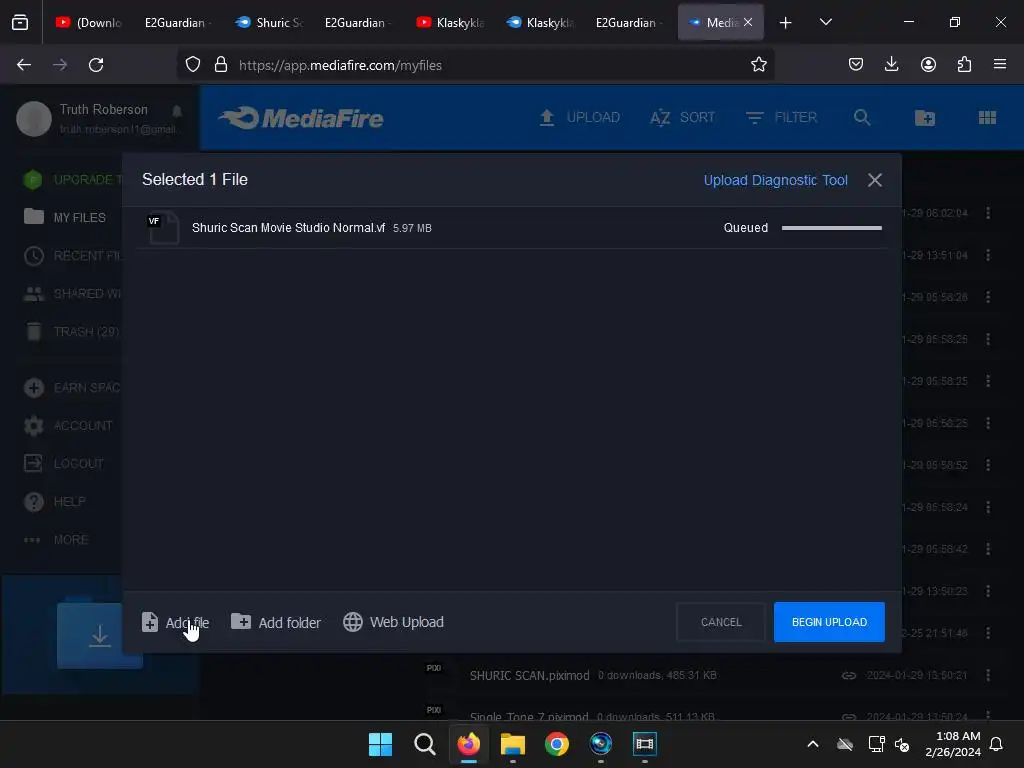Open the extensions puzzle icon
This screenshot has width=1024, height=768.
[x=964, y=65]
